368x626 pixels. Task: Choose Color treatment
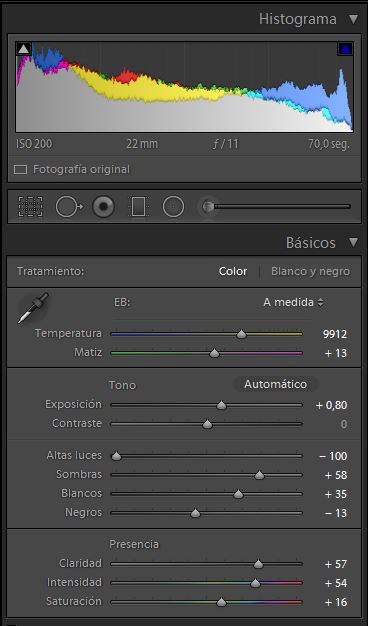[x=233, y=271]
